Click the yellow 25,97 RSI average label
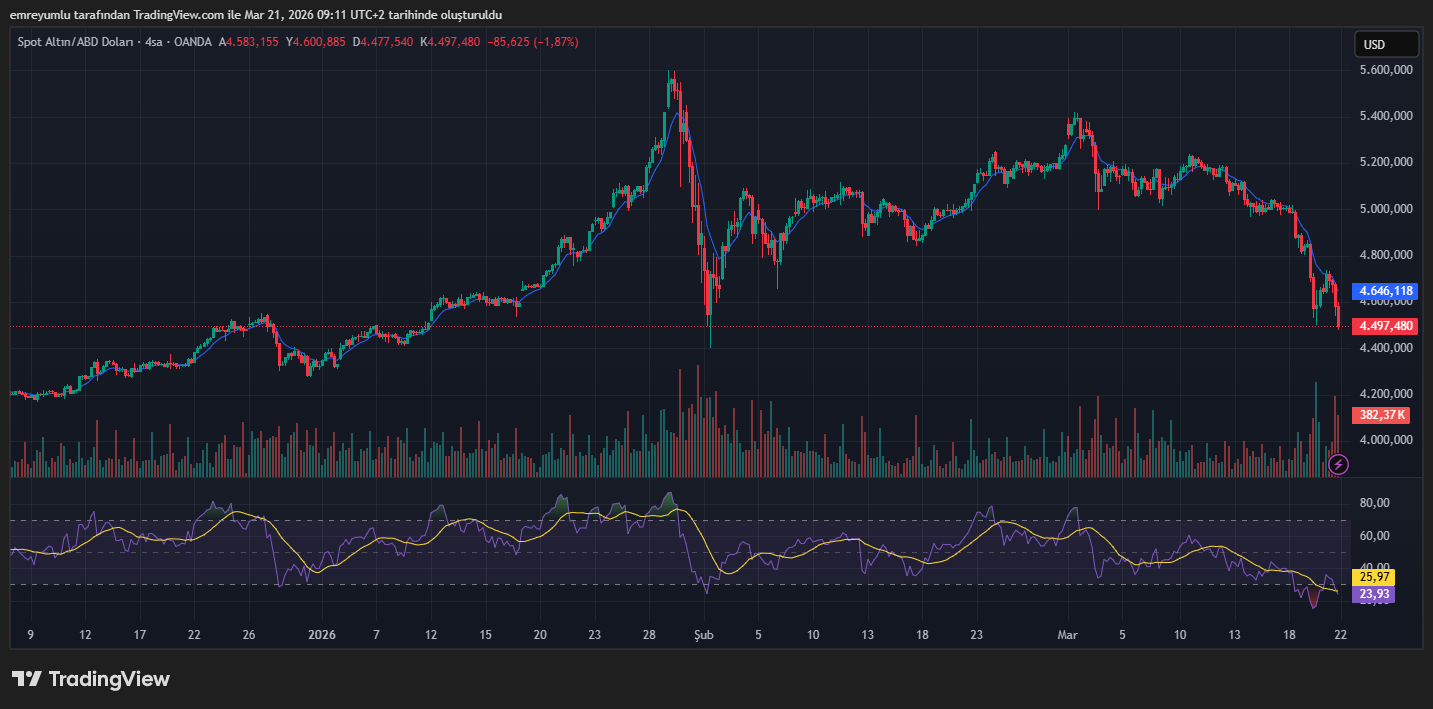The width and height of the screenshot is (1433, 709). (1371, 577)
